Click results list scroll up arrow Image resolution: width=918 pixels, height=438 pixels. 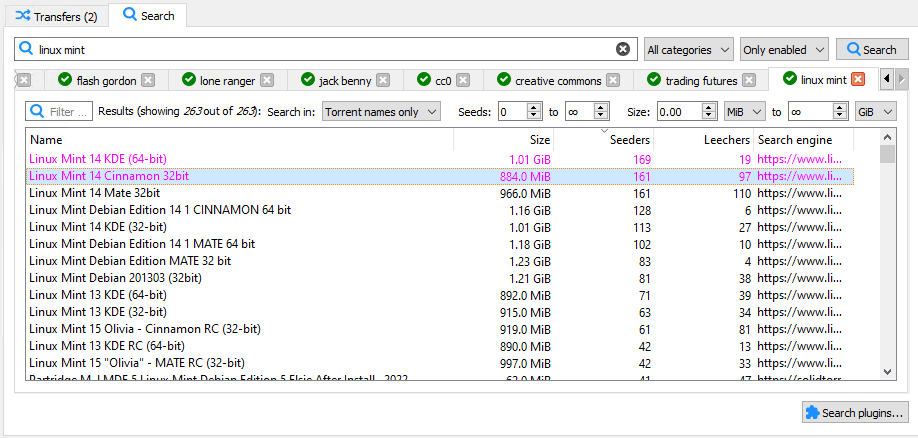[x=888, y=138]
